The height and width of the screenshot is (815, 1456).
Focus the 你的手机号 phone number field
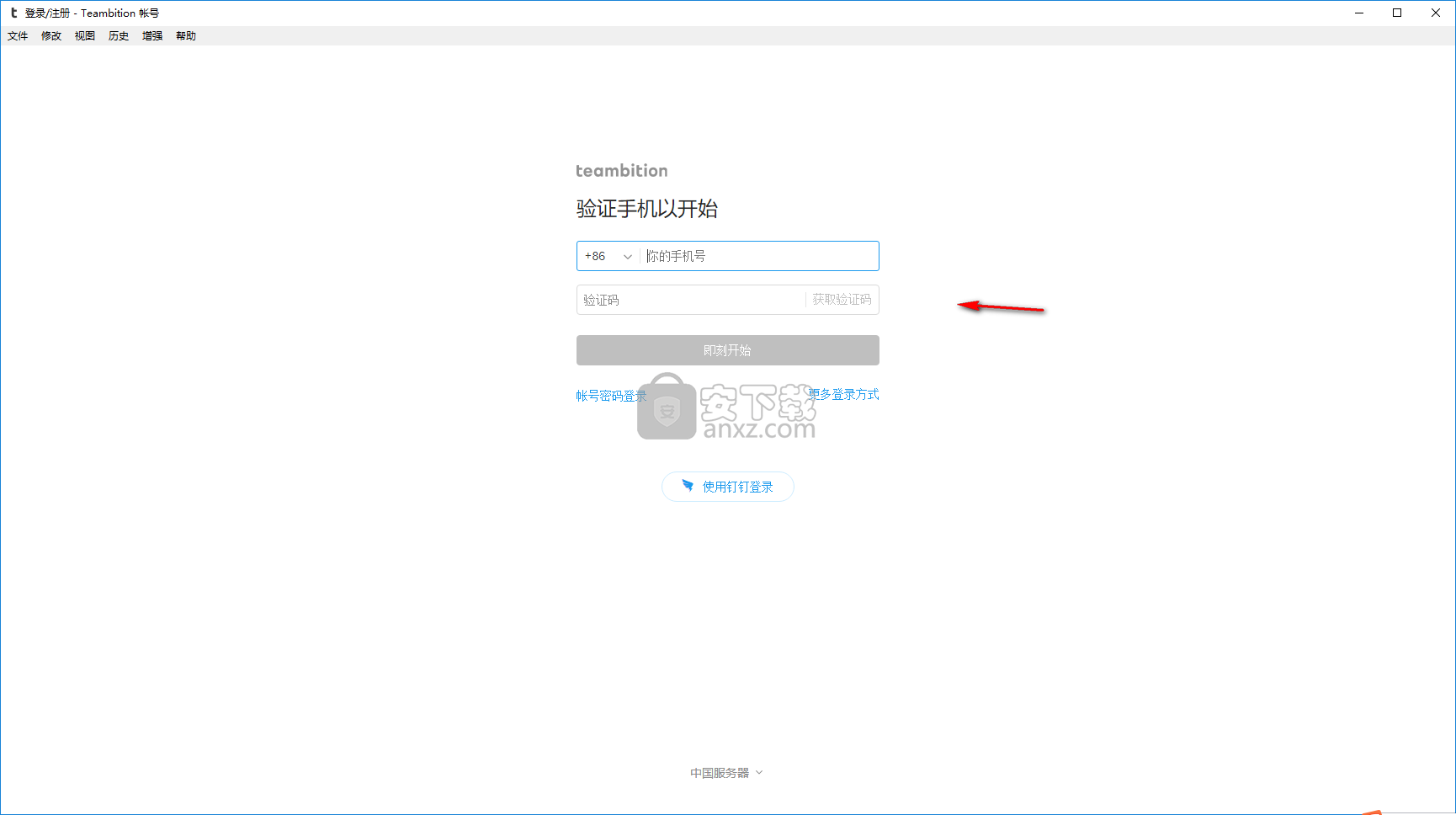click(760, 256)
